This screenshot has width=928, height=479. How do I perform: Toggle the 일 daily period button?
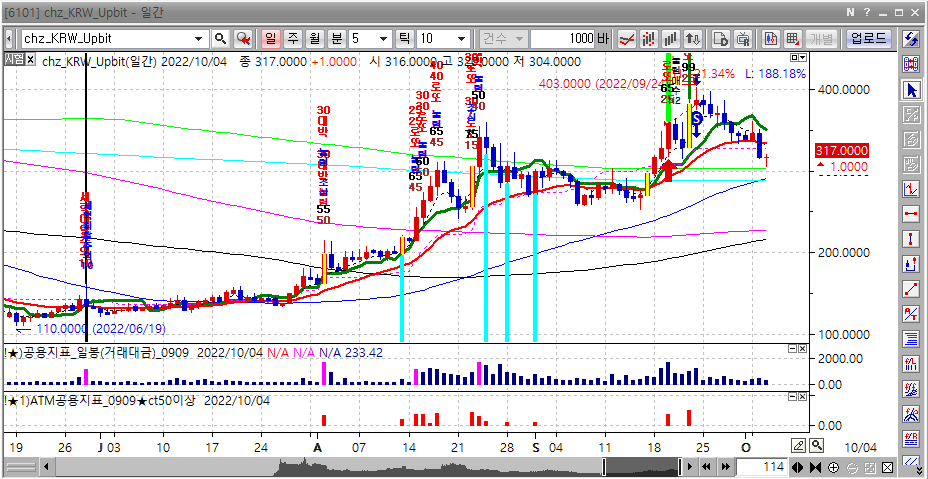pyautogui.click(x=270, y=39)
